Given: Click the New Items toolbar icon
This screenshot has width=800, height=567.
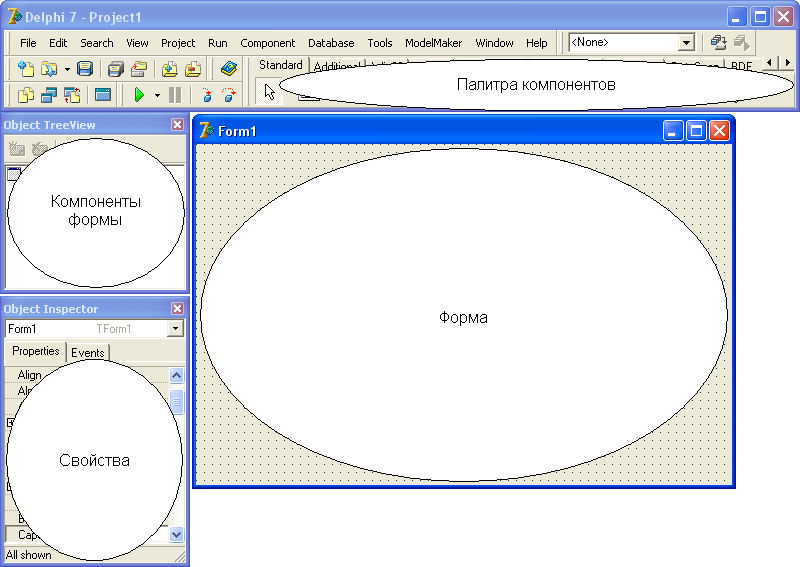Looking at the screenshot, I should [25, 69].
